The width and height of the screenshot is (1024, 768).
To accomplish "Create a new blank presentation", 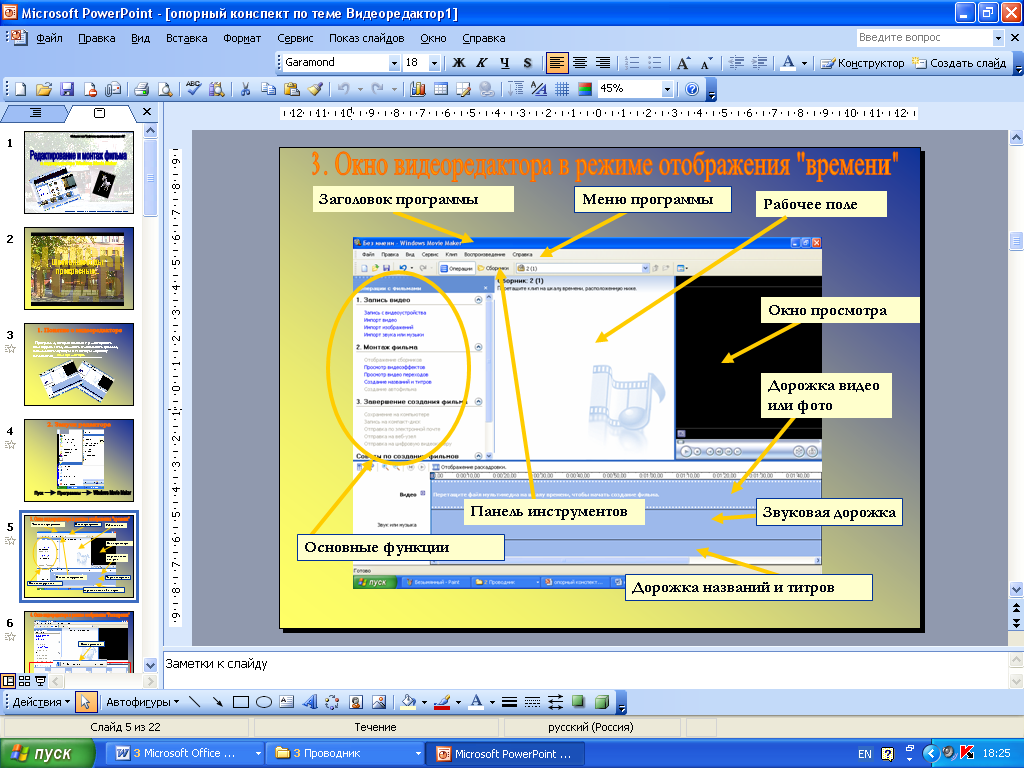I will (x=20, y=89).
